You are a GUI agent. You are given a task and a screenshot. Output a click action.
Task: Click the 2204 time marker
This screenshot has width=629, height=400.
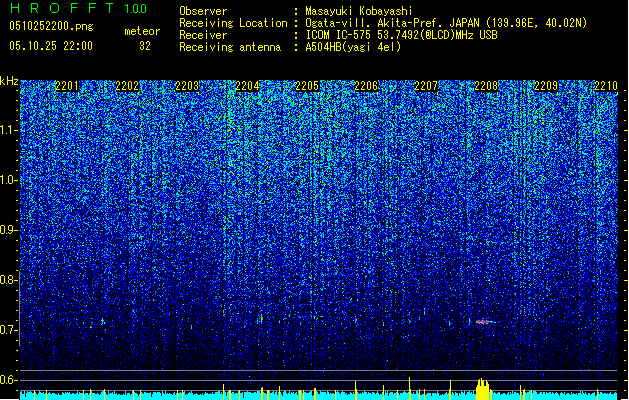(247, 86)
